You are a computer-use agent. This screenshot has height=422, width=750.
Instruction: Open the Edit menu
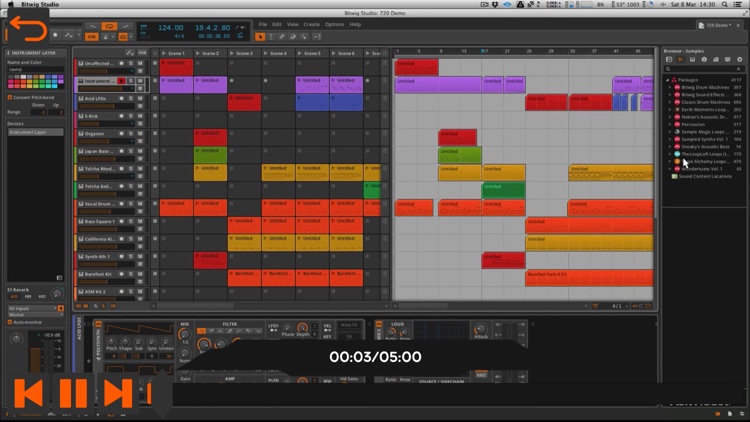point(277,24)
